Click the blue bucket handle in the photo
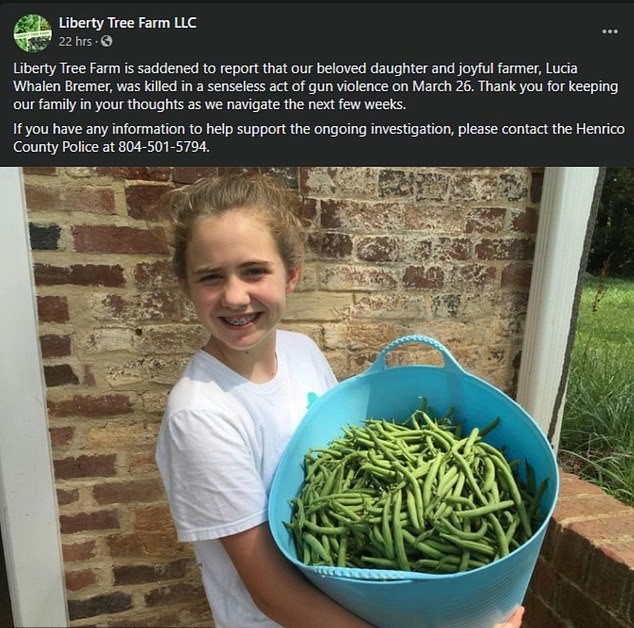The width and height of the screenshot is (634, 628). point(420,347)
